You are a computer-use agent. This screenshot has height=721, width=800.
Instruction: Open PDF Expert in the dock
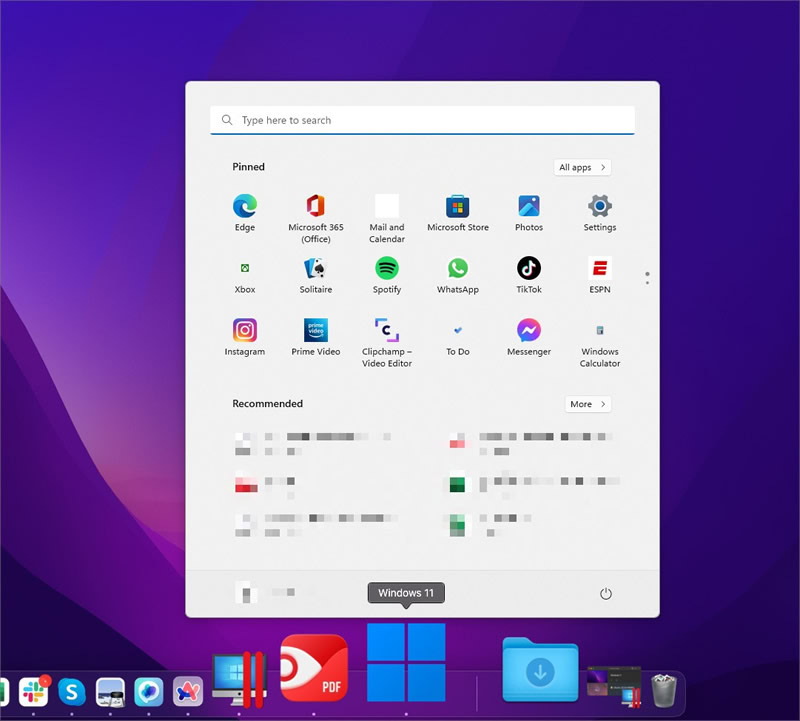tap(314, 667)
